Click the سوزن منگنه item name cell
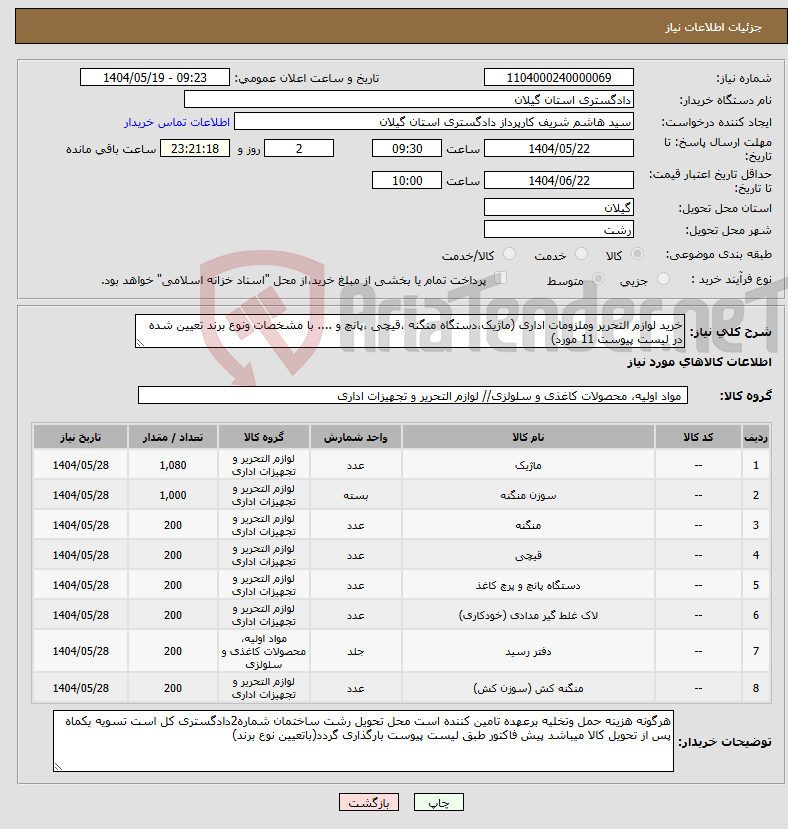 point(528,495)
